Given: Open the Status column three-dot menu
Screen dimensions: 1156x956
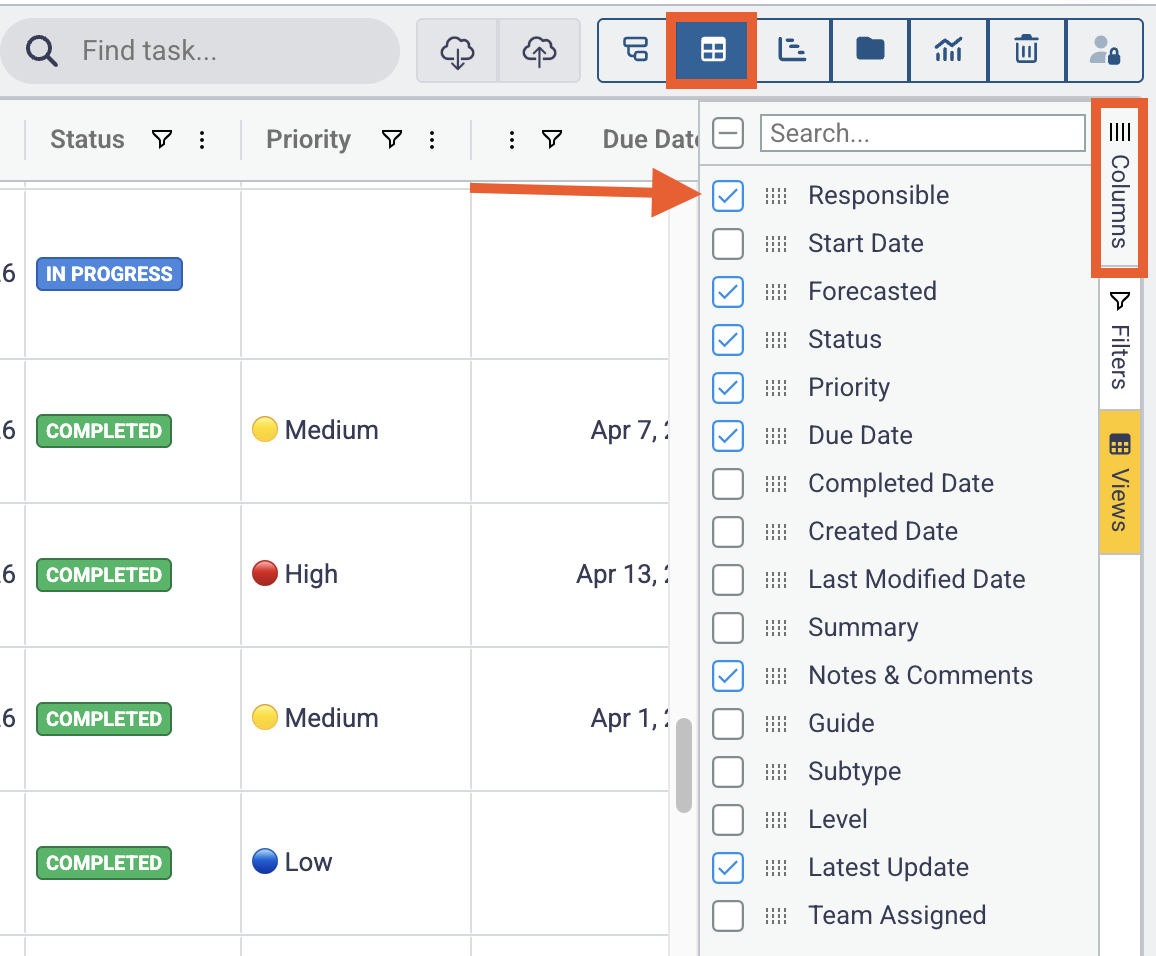Looking at the screenshot, I should click(202, 139).
